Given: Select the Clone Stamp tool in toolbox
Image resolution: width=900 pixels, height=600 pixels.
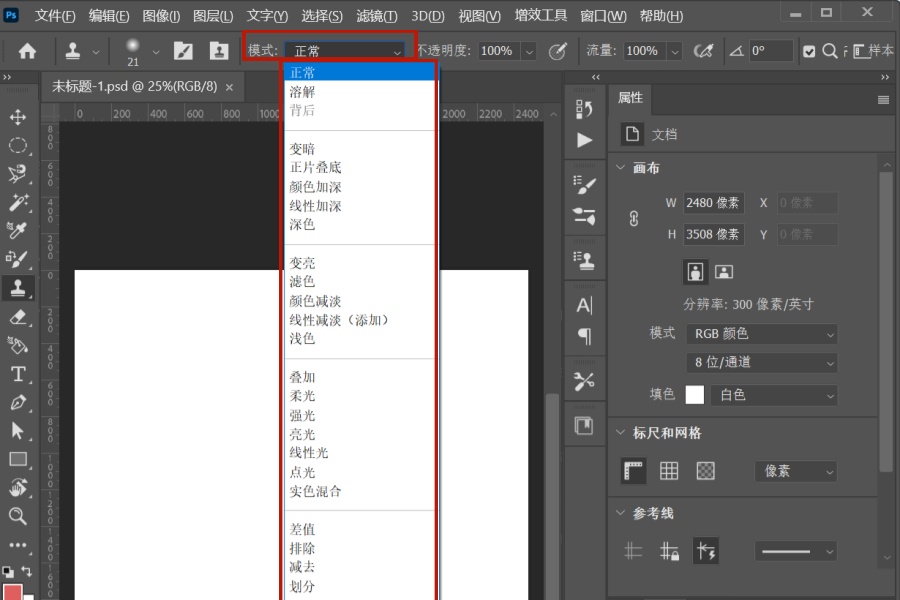Looking at the screenshot, I should point(18,288).
